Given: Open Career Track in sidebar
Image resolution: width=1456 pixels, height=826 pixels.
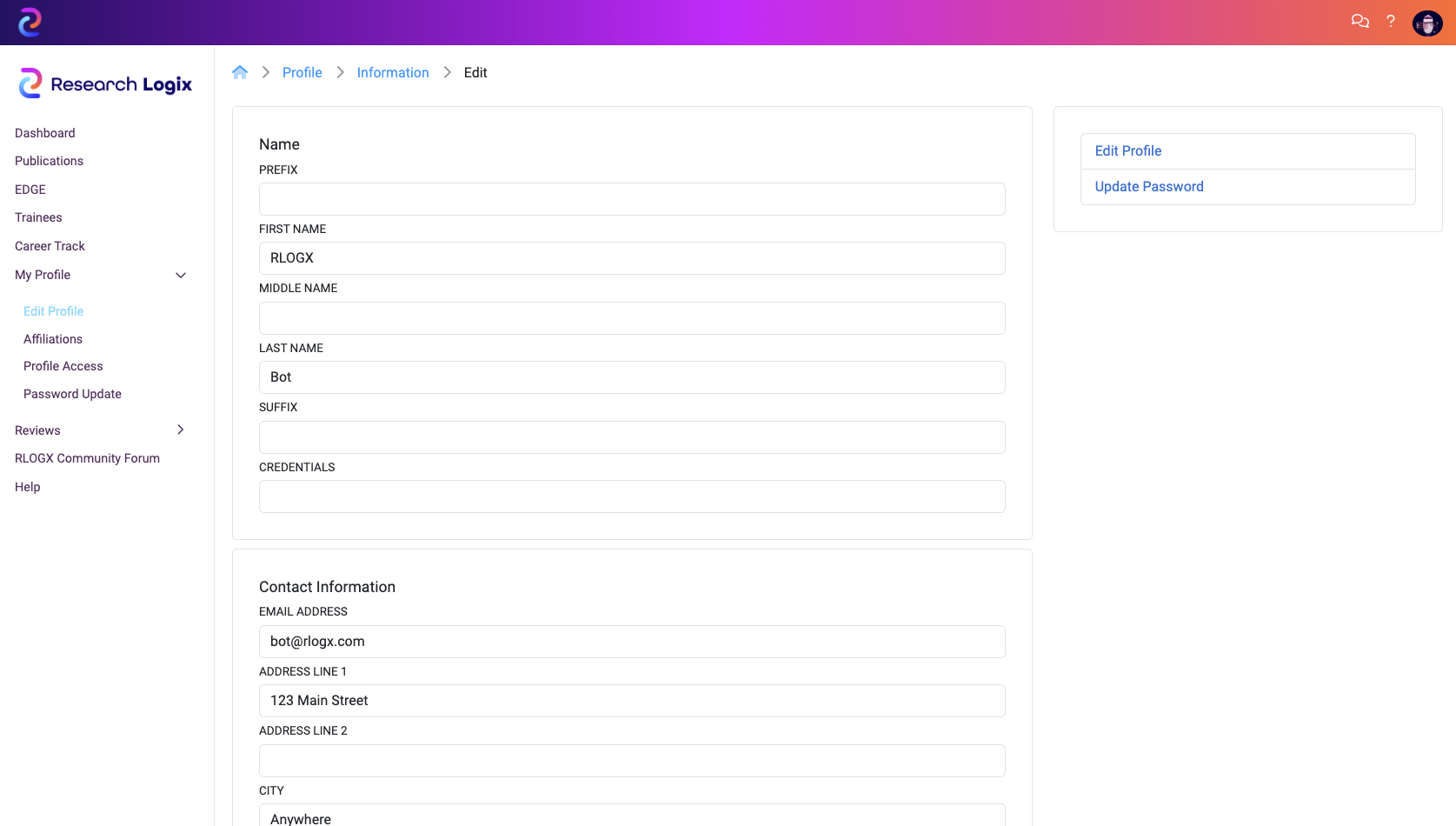Looking at the screenshot, I should (50, 246).
